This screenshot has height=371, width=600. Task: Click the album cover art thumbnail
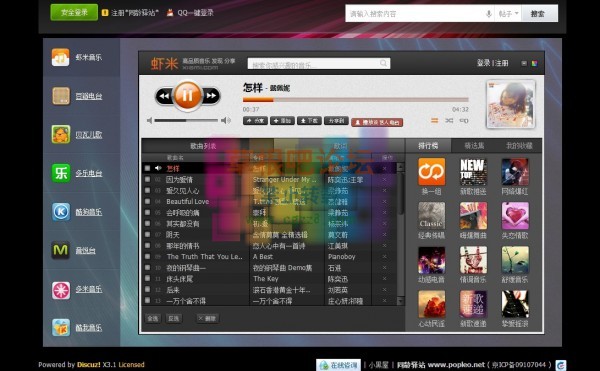(x=510, y=104)
